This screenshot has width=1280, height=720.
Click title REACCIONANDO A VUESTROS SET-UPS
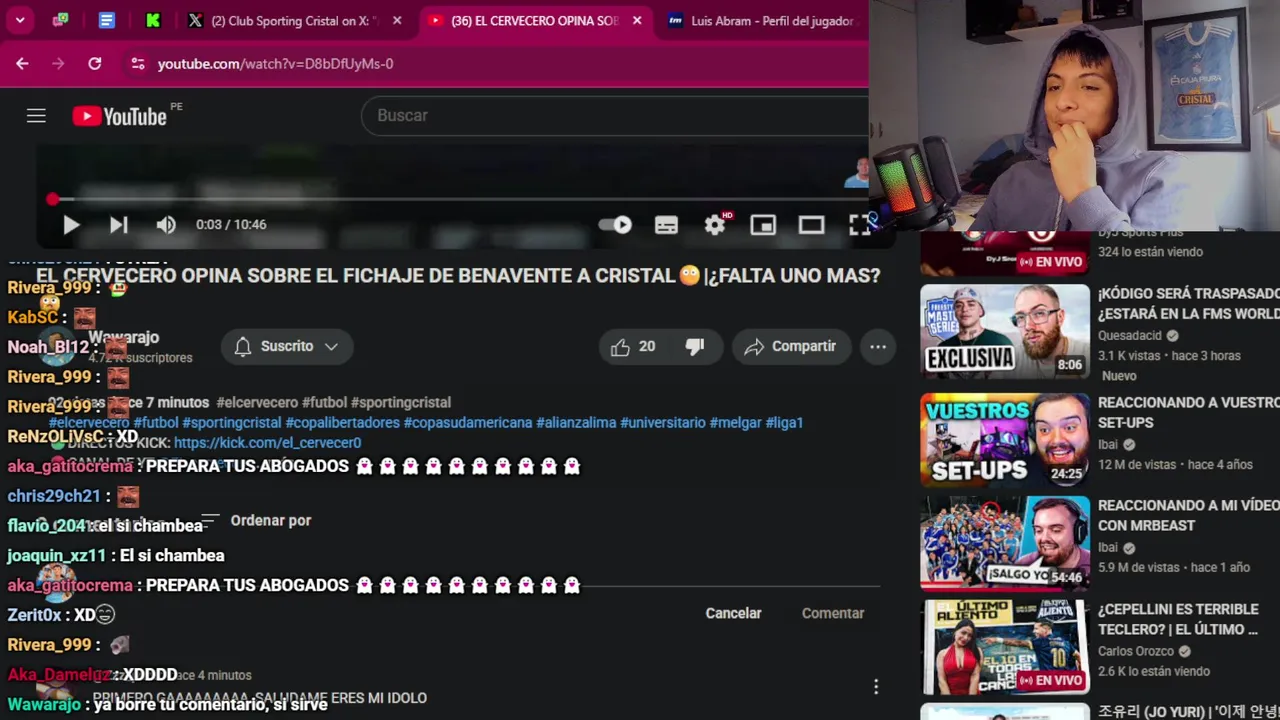pos(1188,412)
